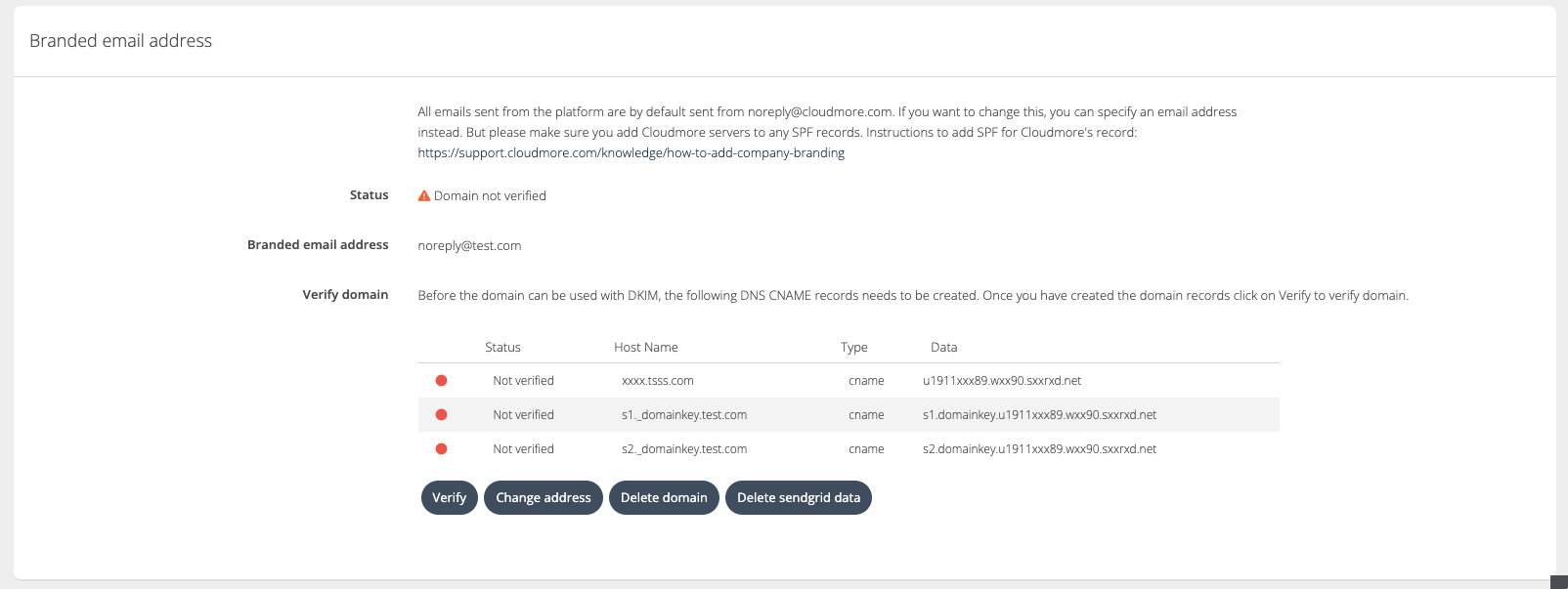Image resolution: width=1568 pixels, height=589 pixels.
Task: Select data value u1911xxx89.wxx90.sxxrxd.net in first row
Action: [1001, 381]
